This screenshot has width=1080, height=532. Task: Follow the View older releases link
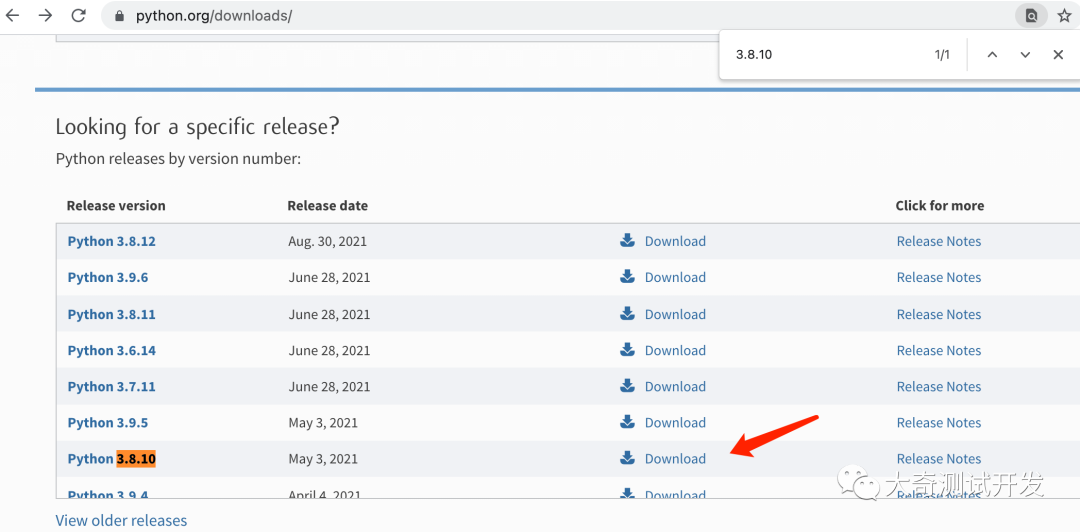click(121, 520)
